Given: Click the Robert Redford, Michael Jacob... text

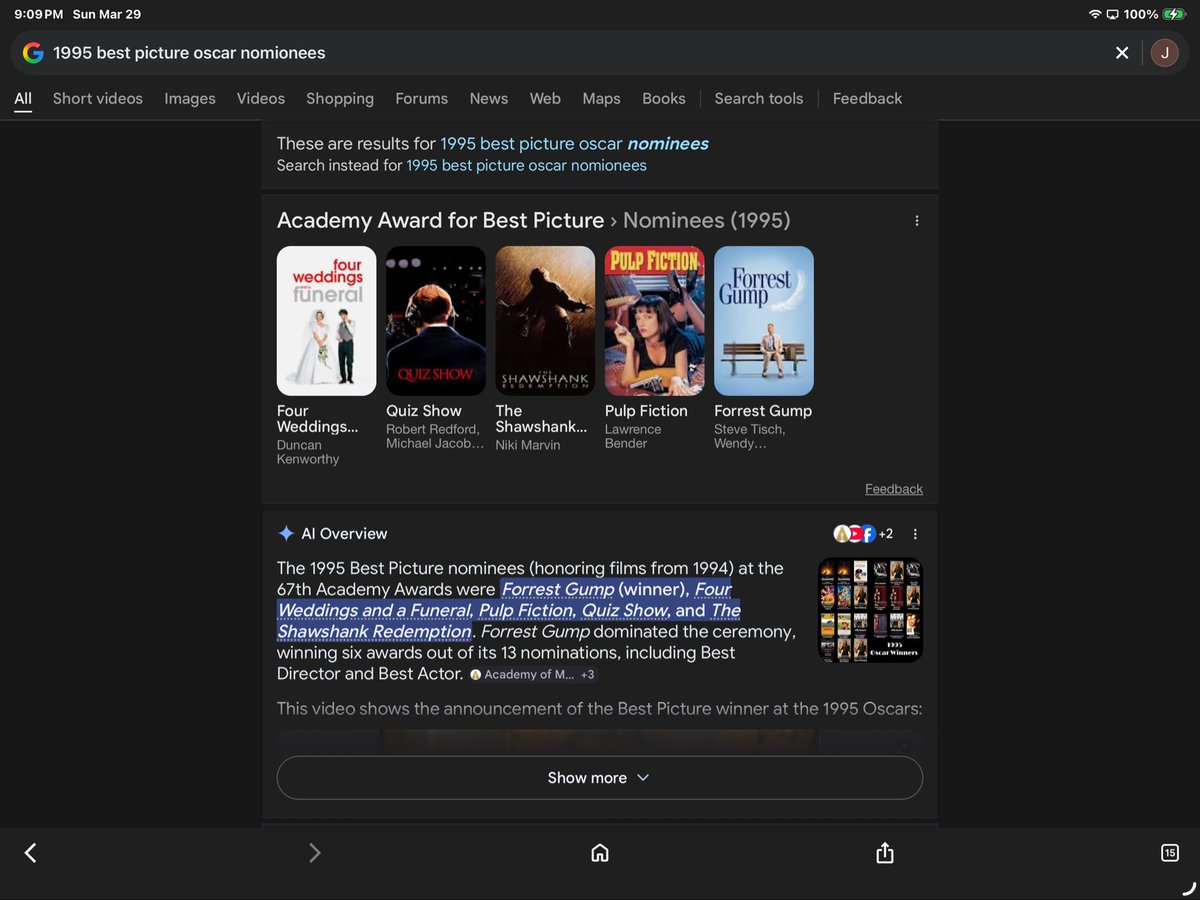Looking at the screenshot, I should [435, 436].
